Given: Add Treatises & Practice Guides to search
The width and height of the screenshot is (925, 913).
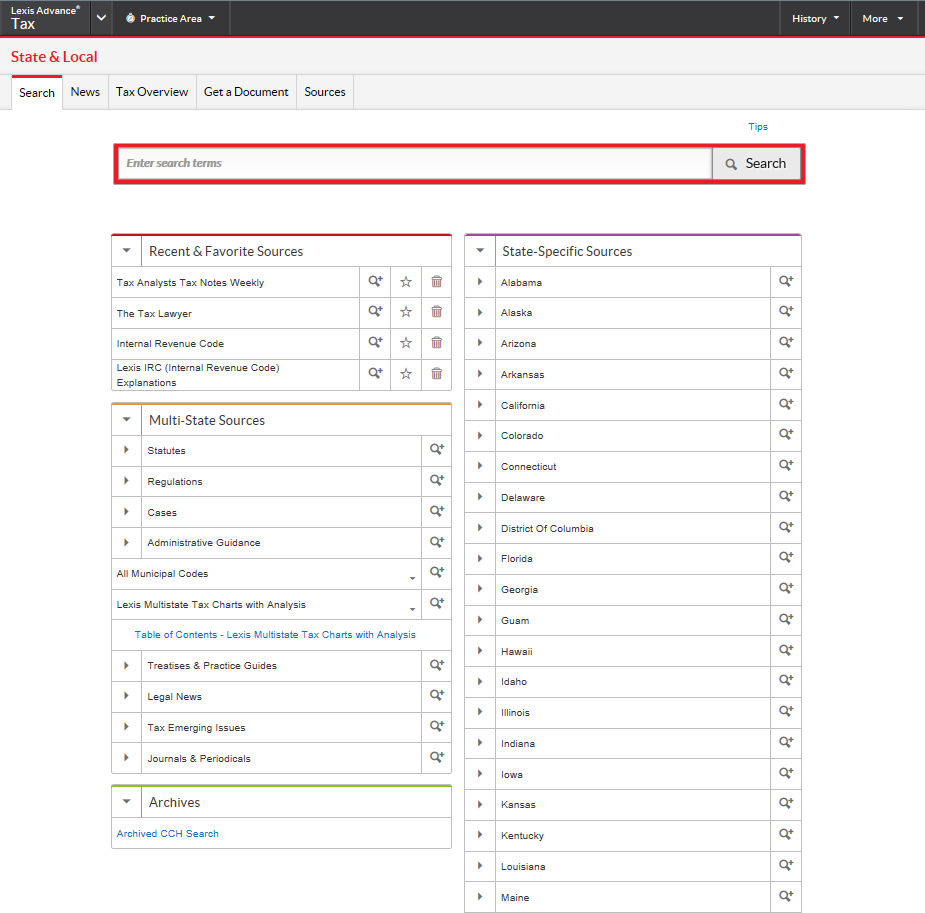Looking at the screenshot, I should click(x=437, y=665).
